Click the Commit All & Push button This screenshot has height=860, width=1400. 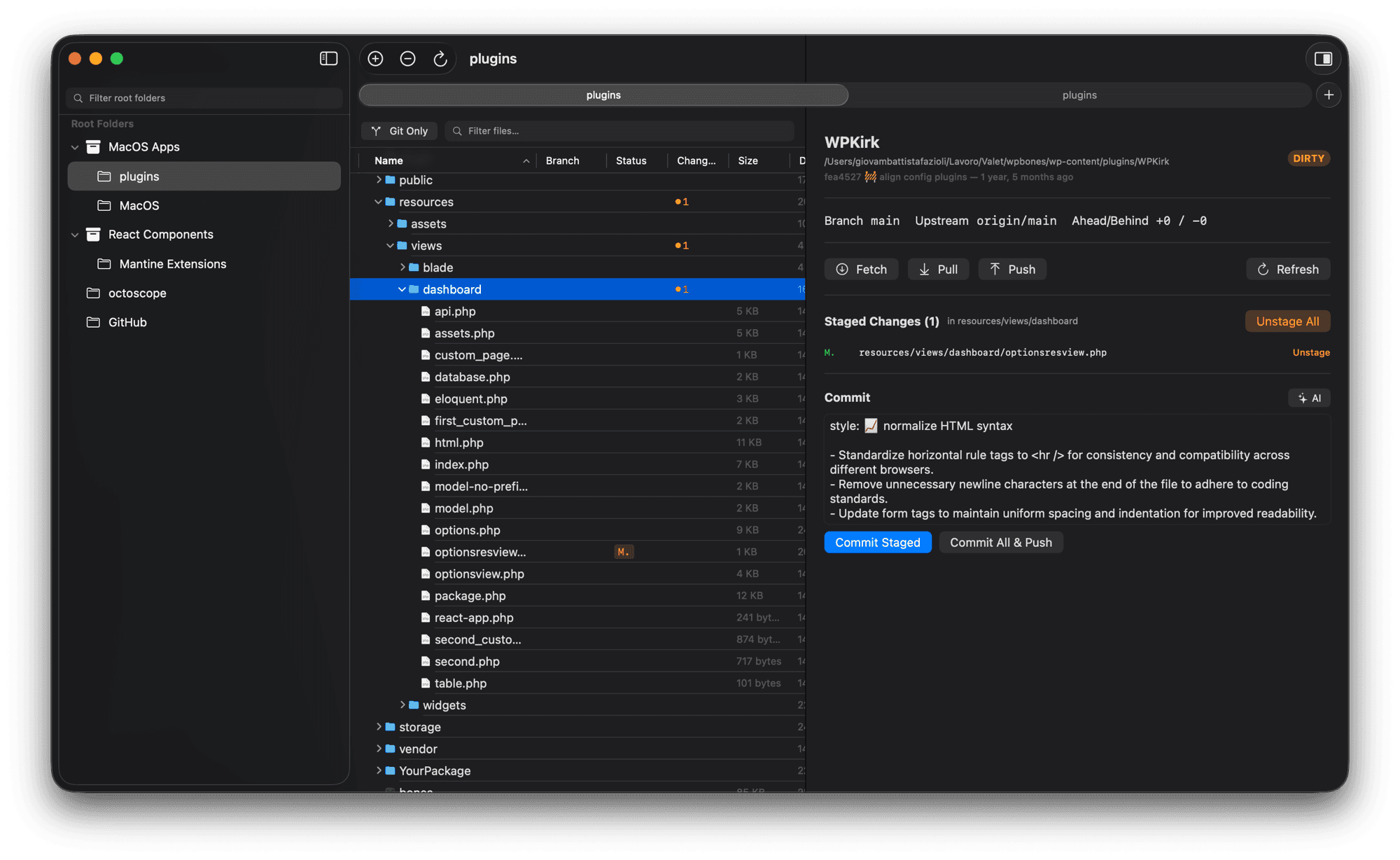[x=1001, y=543]
